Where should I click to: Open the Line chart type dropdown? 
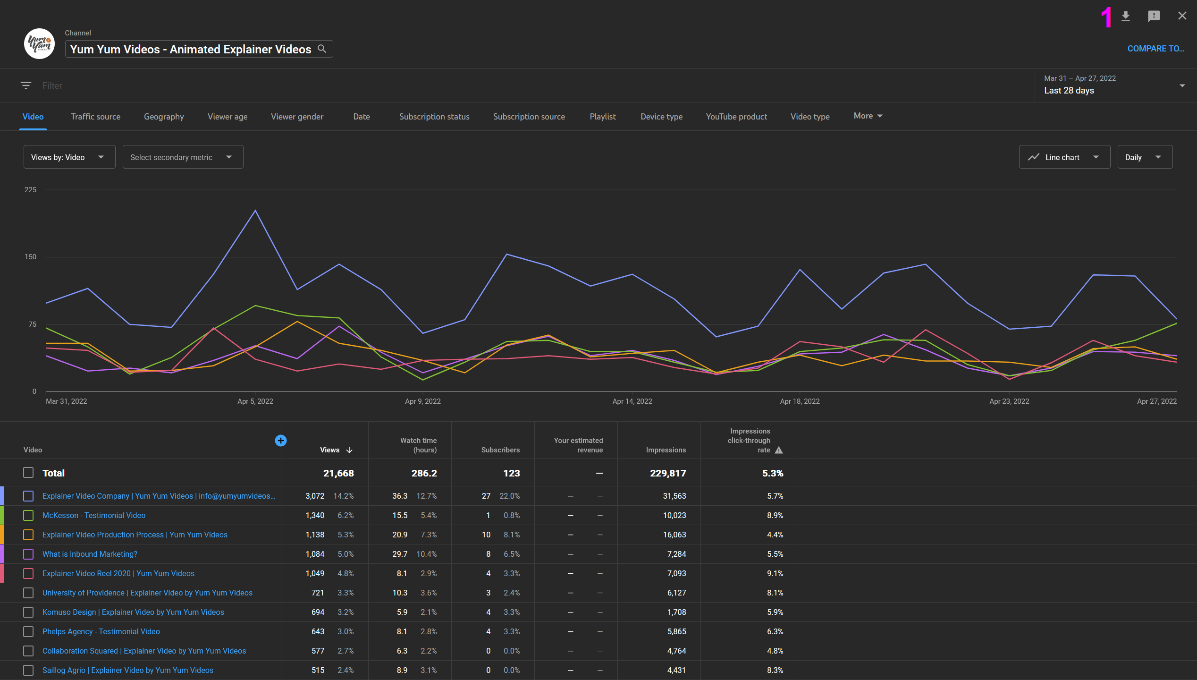1064,157
